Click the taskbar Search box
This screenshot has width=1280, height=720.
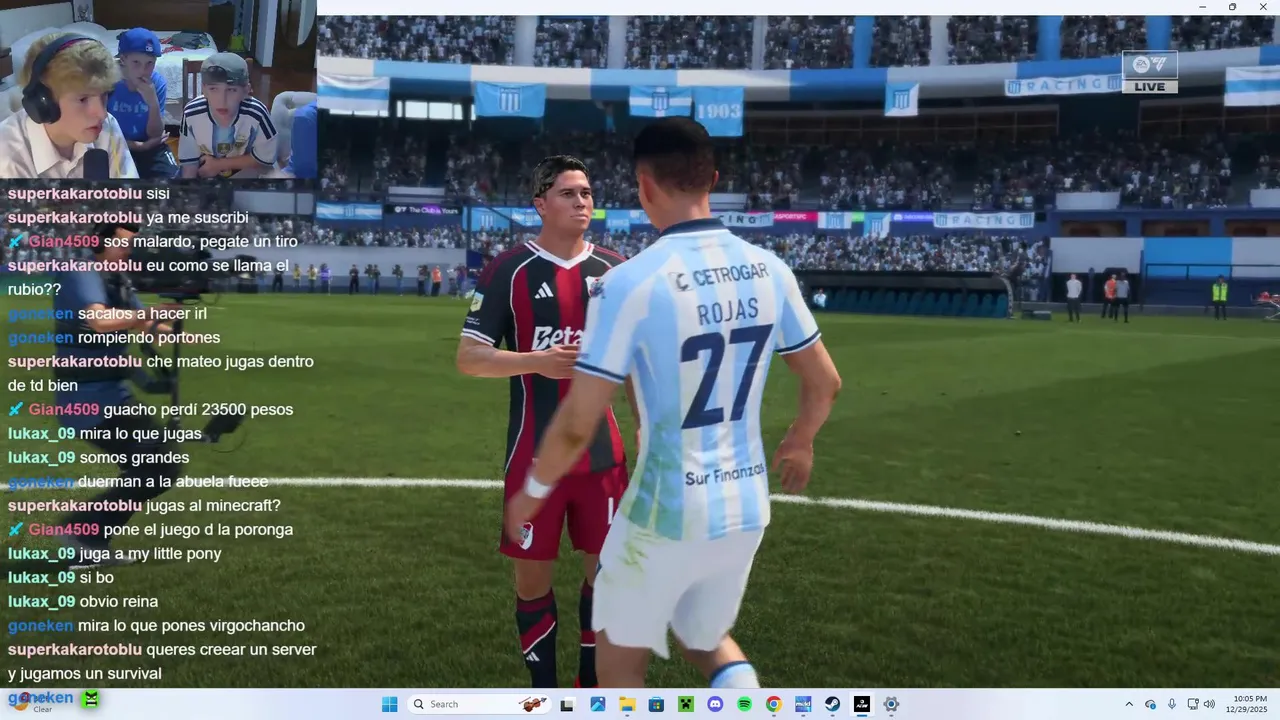tap(479, 704)
